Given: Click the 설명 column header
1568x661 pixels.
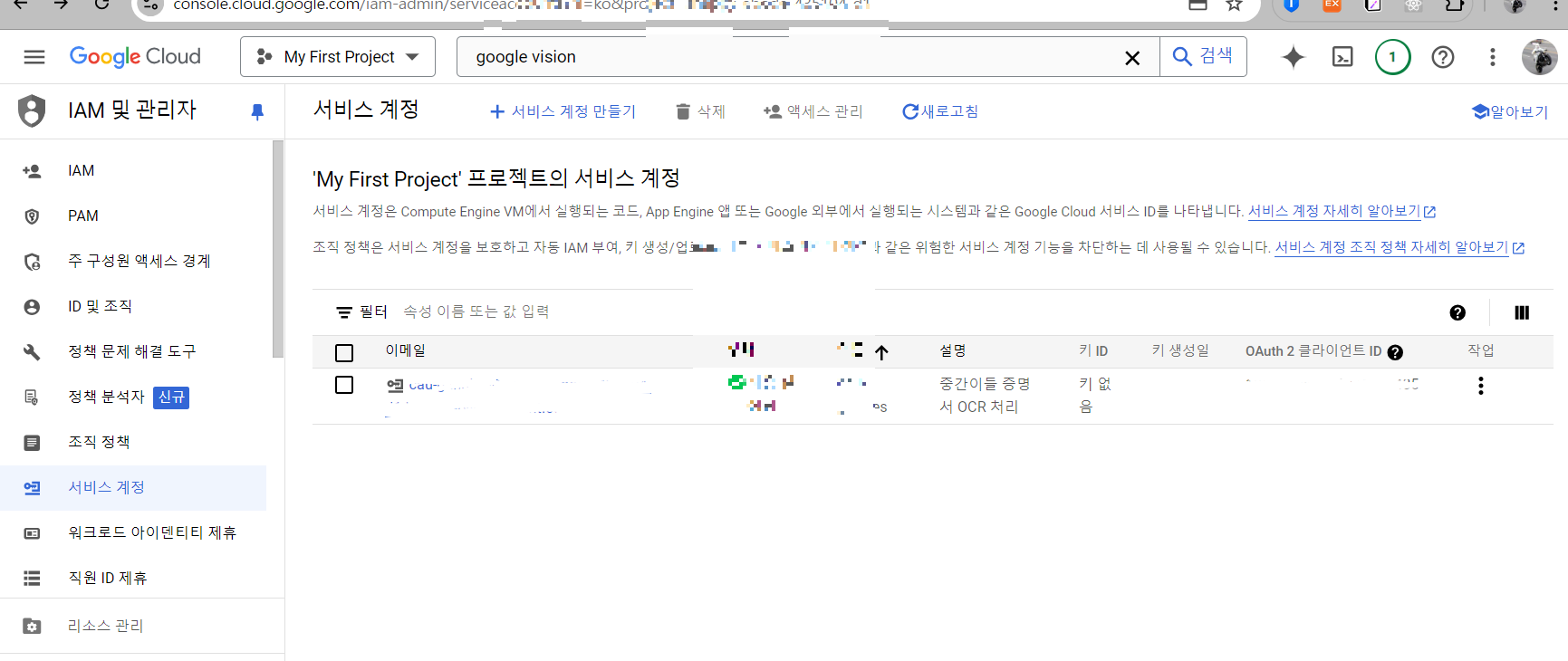Looking at the screenshot, I should tap(953, 350).
